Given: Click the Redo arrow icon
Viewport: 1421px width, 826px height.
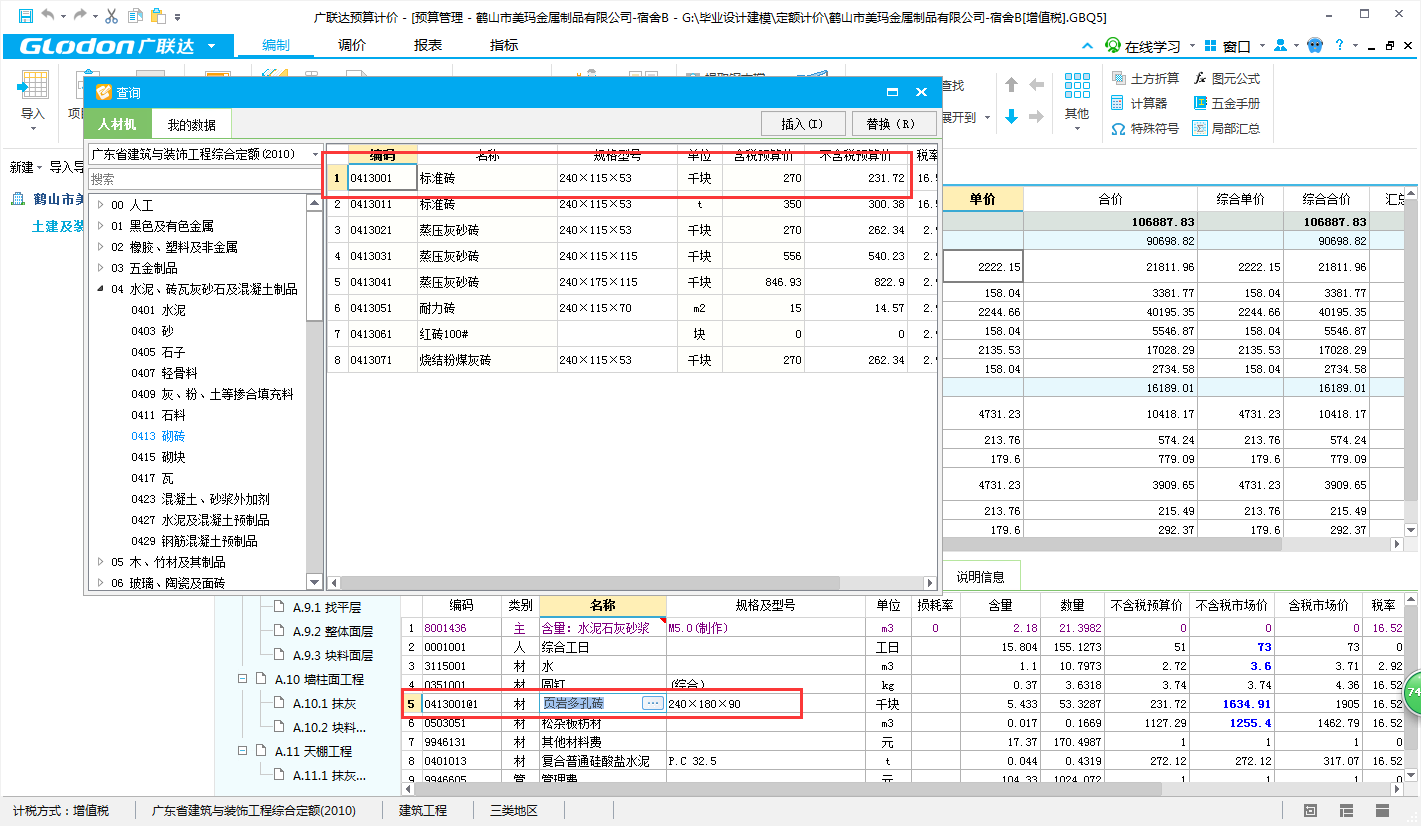Looking at the screenshot, I should coord(80,16).
